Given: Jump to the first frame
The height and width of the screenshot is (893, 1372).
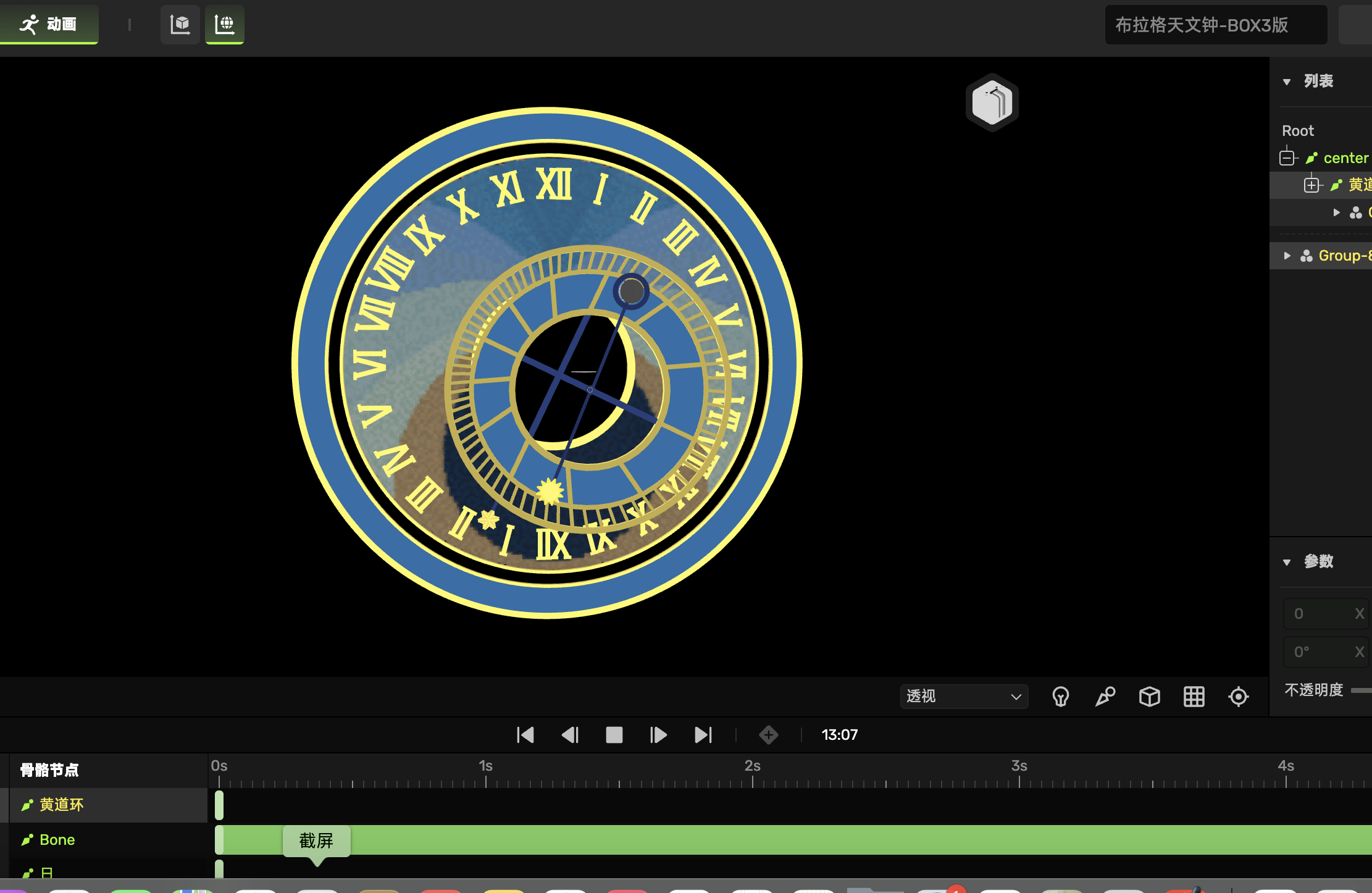Looking at the screenshot, I should pos(525,735).
